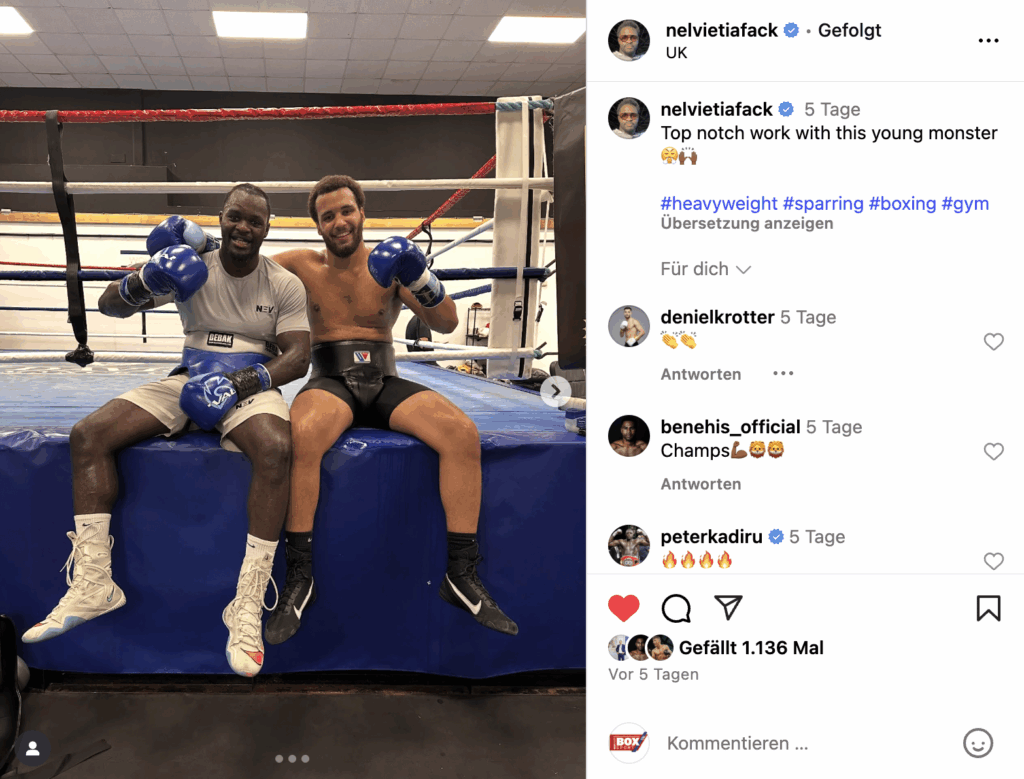Image resolution: width=1024 pixels, height=779 pixels.
Task: Open emoji picker smiley icon
Action: point(978,743)
